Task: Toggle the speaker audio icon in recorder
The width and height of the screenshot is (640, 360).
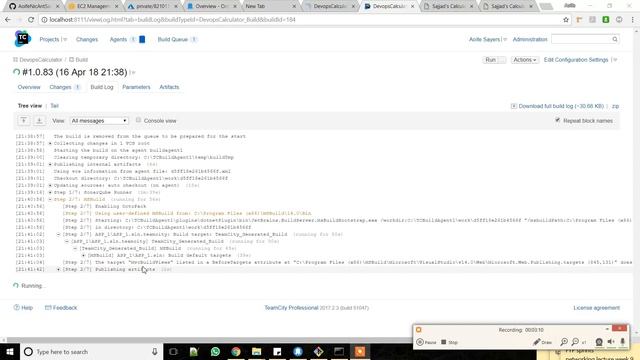Action: pos(611,342)
